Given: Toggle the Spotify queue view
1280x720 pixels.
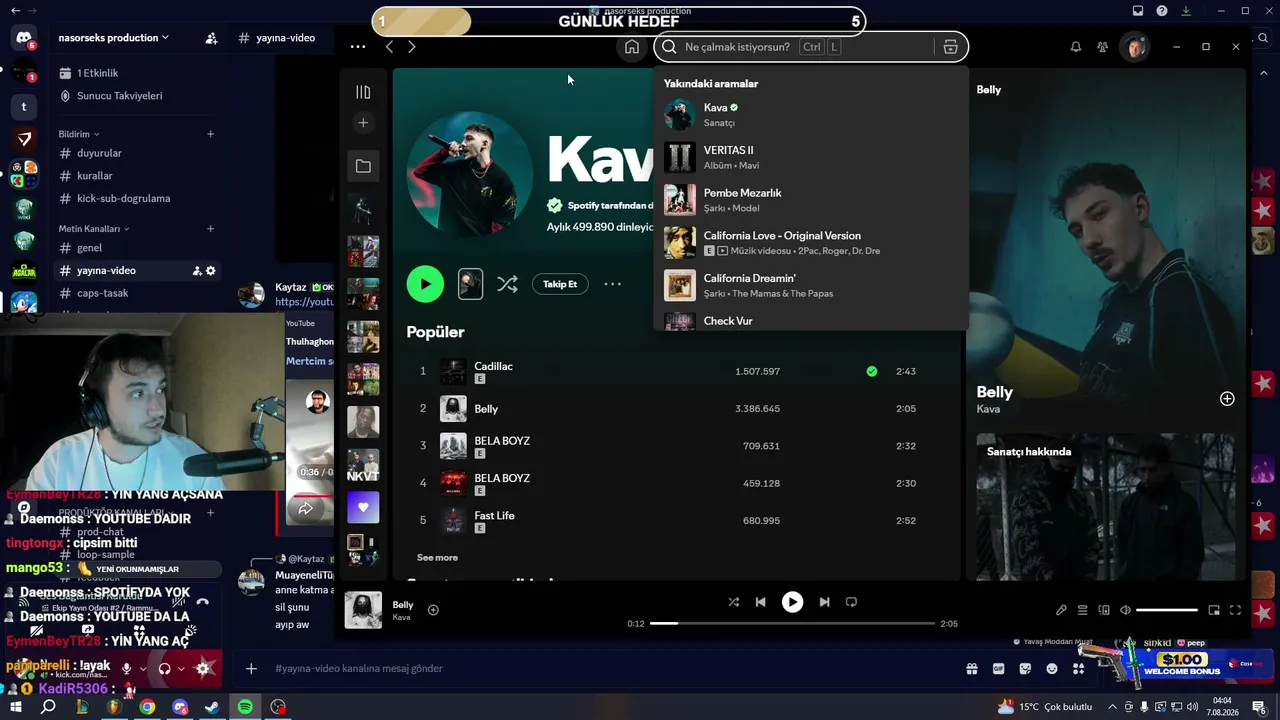Looking at the screenshot, I should click(1082, 610).
